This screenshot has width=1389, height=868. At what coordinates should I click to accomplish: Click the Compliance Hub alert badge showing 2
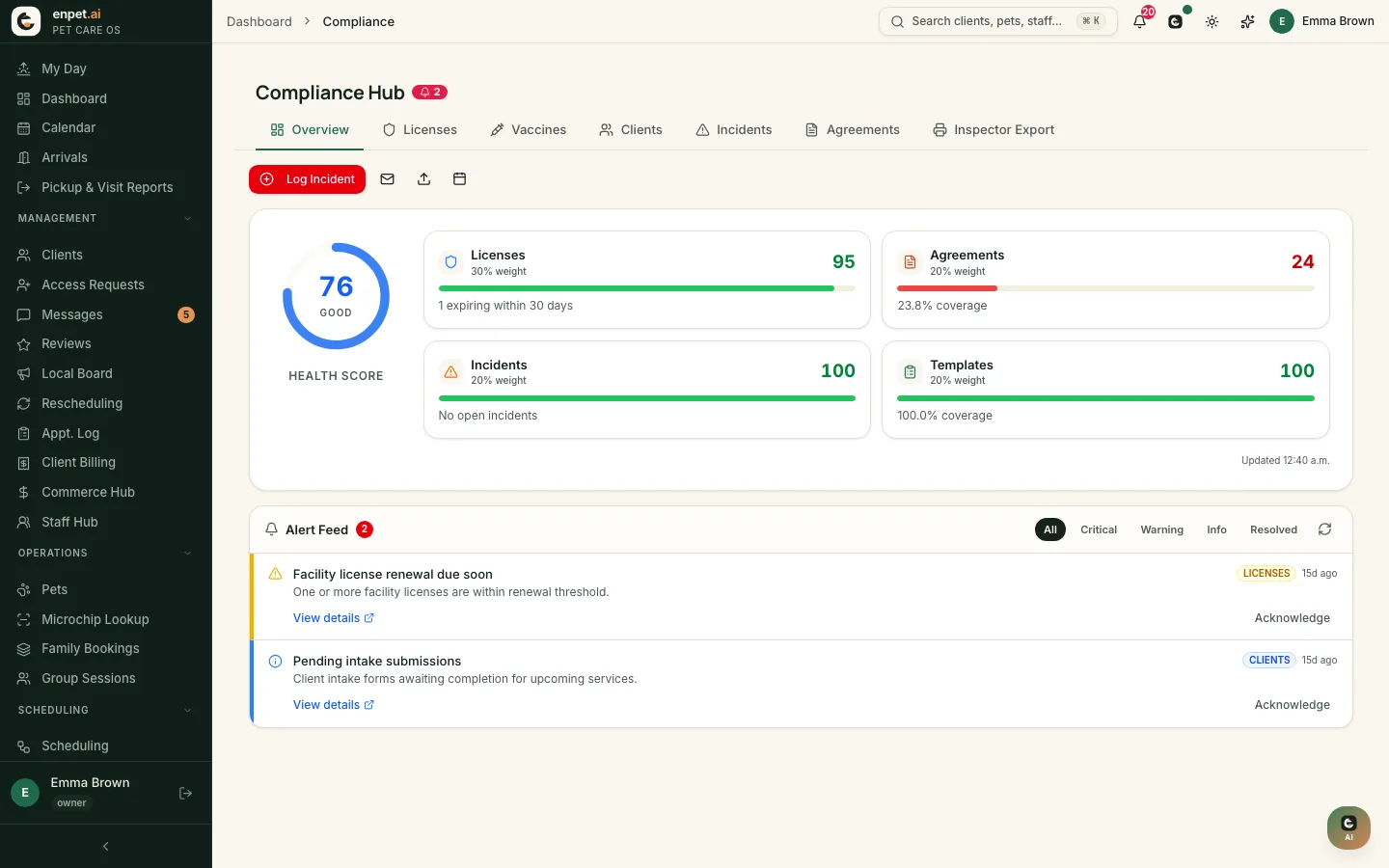click(430, 93)
